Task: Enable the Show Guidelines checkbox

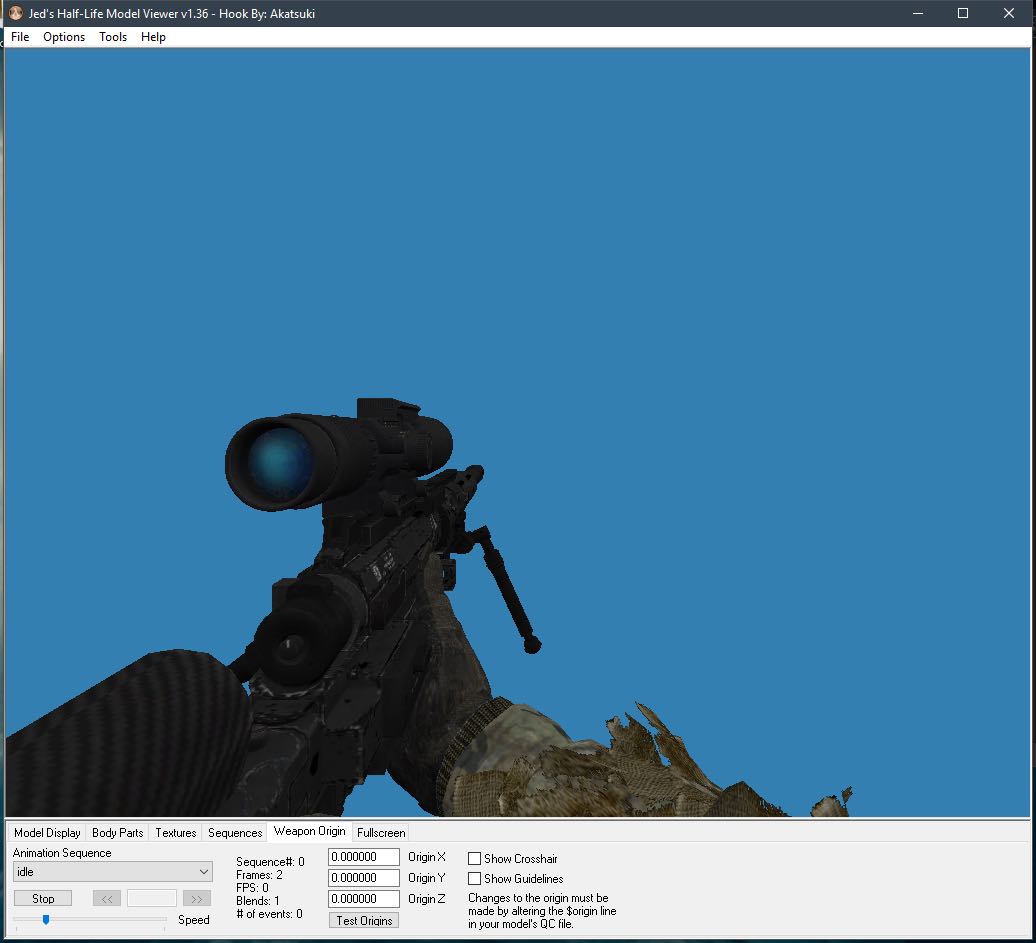Action: click(474, 879)
